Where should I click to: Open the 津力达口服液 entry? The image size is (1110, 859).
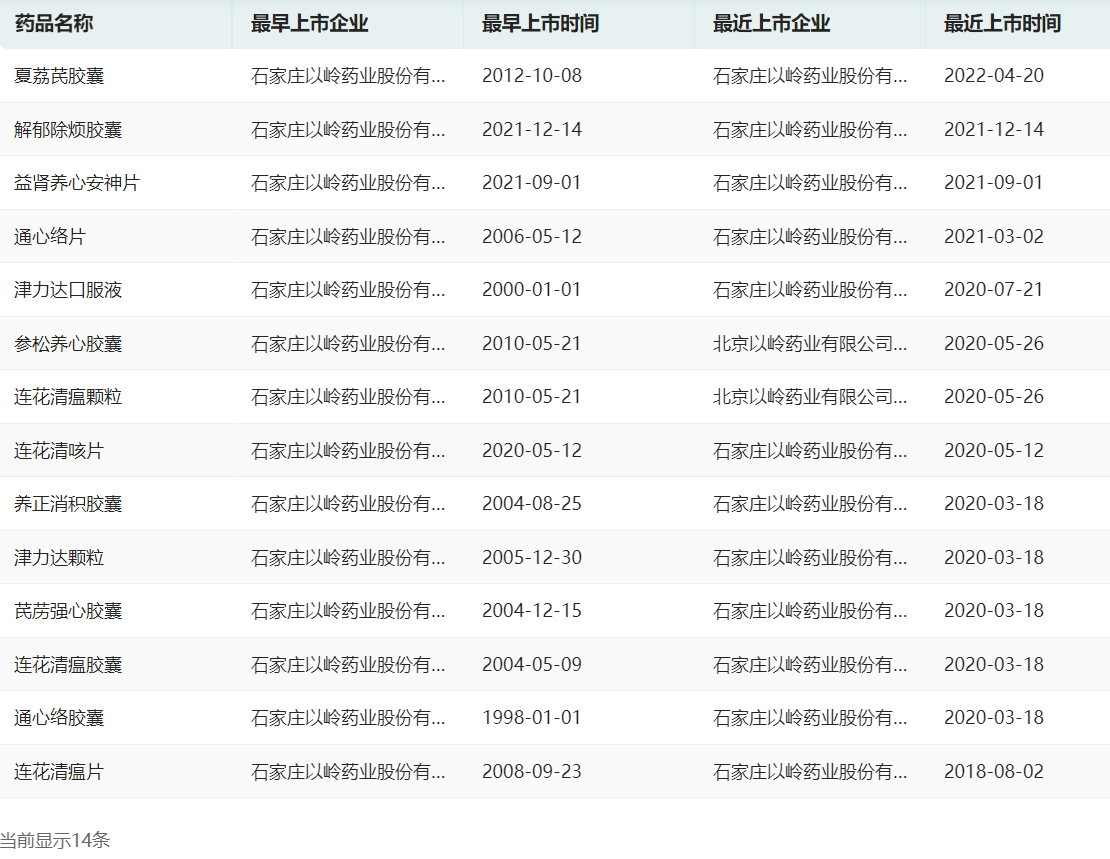pyautogui.click(x=68, y=290)
